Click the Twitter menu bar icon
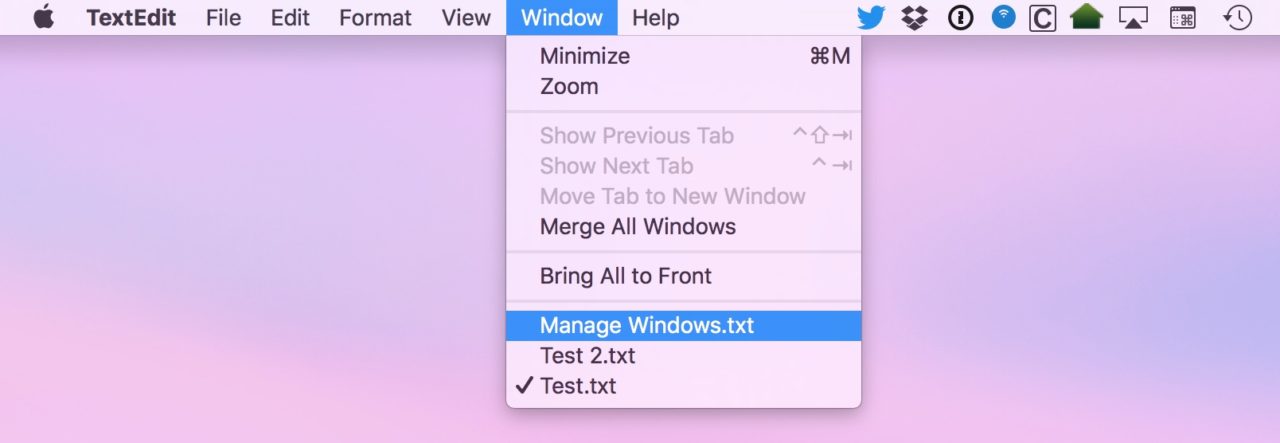The height and width of the screenshot is (443, 1280). (x=871, y=17)
